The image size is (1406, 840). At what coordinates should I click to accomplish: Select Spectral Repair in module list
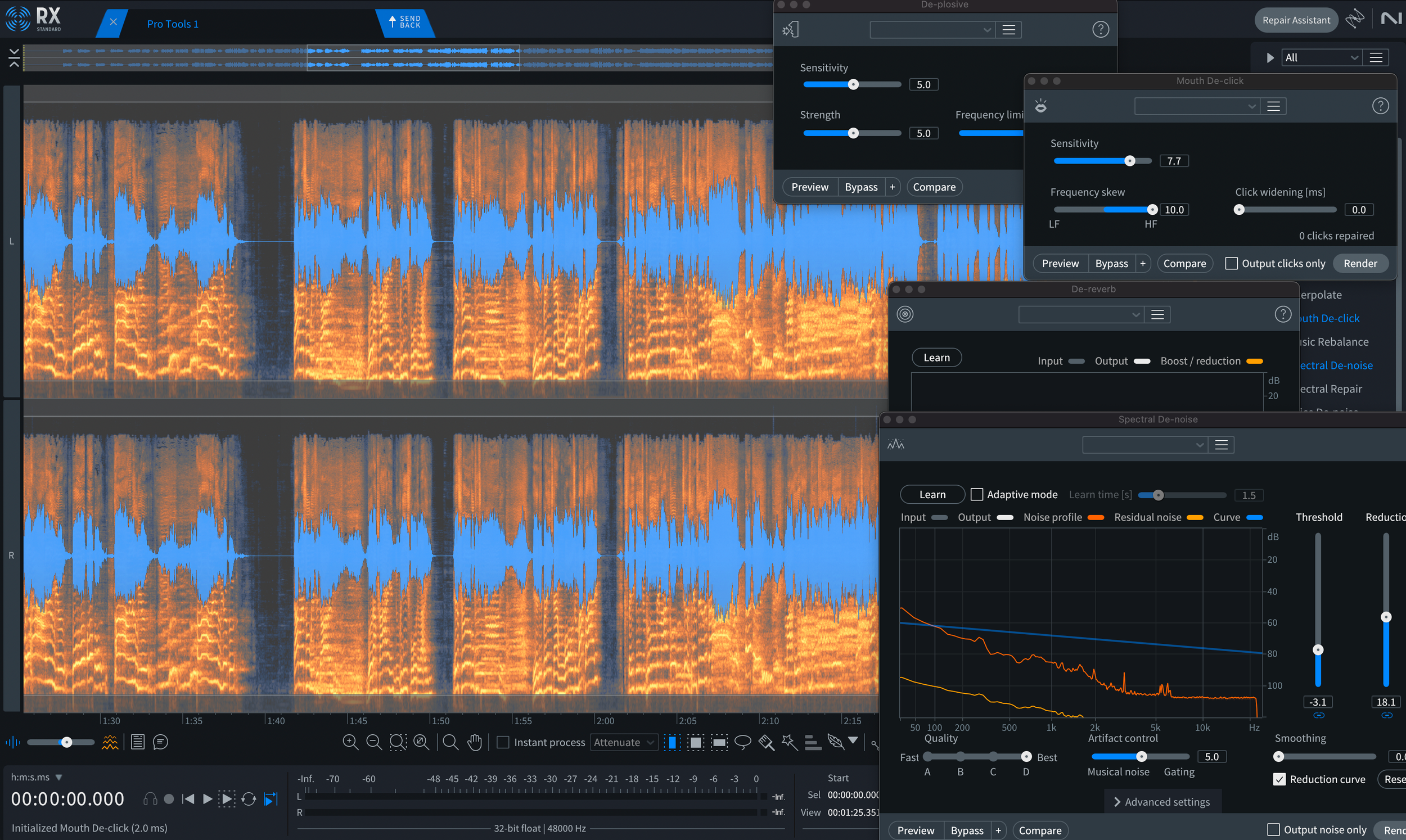1330,389
